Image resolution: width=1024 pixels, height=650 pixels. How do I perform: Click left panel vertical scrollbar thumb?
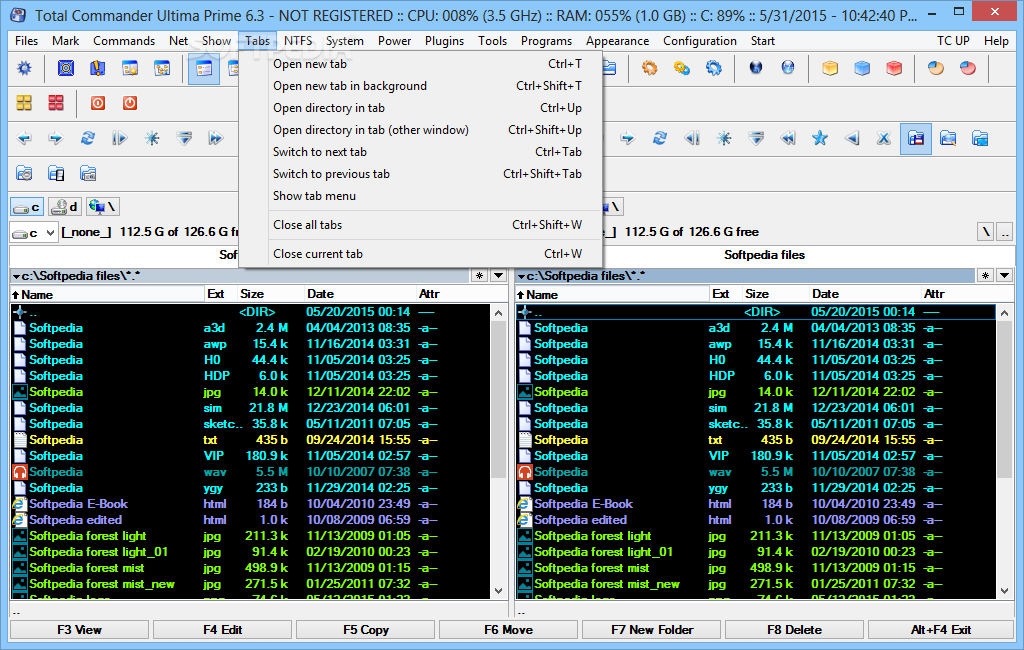pyautogui.click(x=498, y=400)
